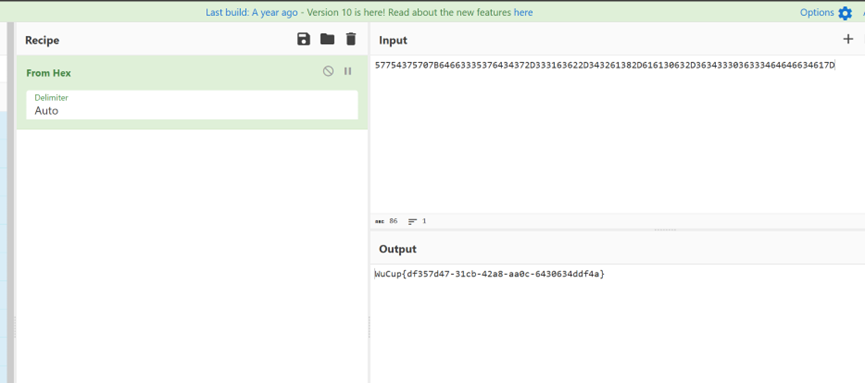This screenshot has width=865, height=383.
Task: Open the new features 'here' link
Action: click(523, 12)
